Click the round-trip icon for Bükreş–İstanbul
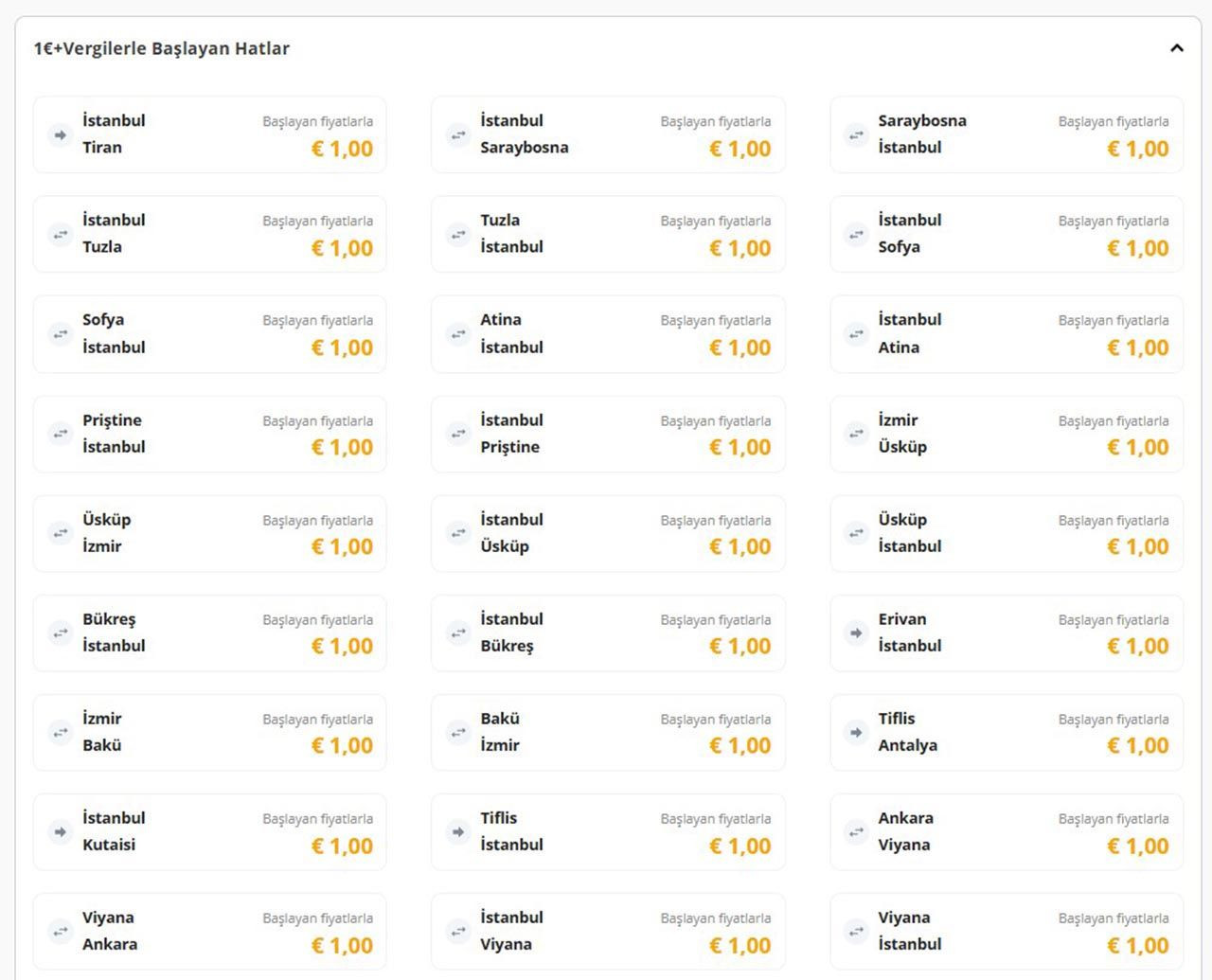Image resolution: width=1212 pixels, height=980 pixels. pyautogui.click(x=61, y=633)
